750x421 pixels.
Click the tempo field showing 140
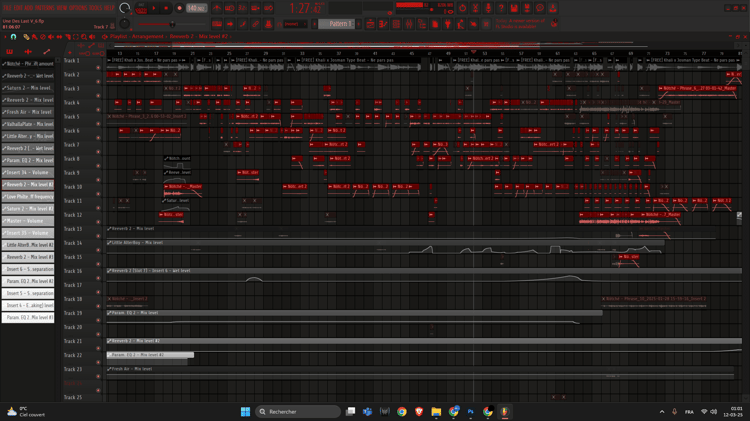tap(197, 8)
